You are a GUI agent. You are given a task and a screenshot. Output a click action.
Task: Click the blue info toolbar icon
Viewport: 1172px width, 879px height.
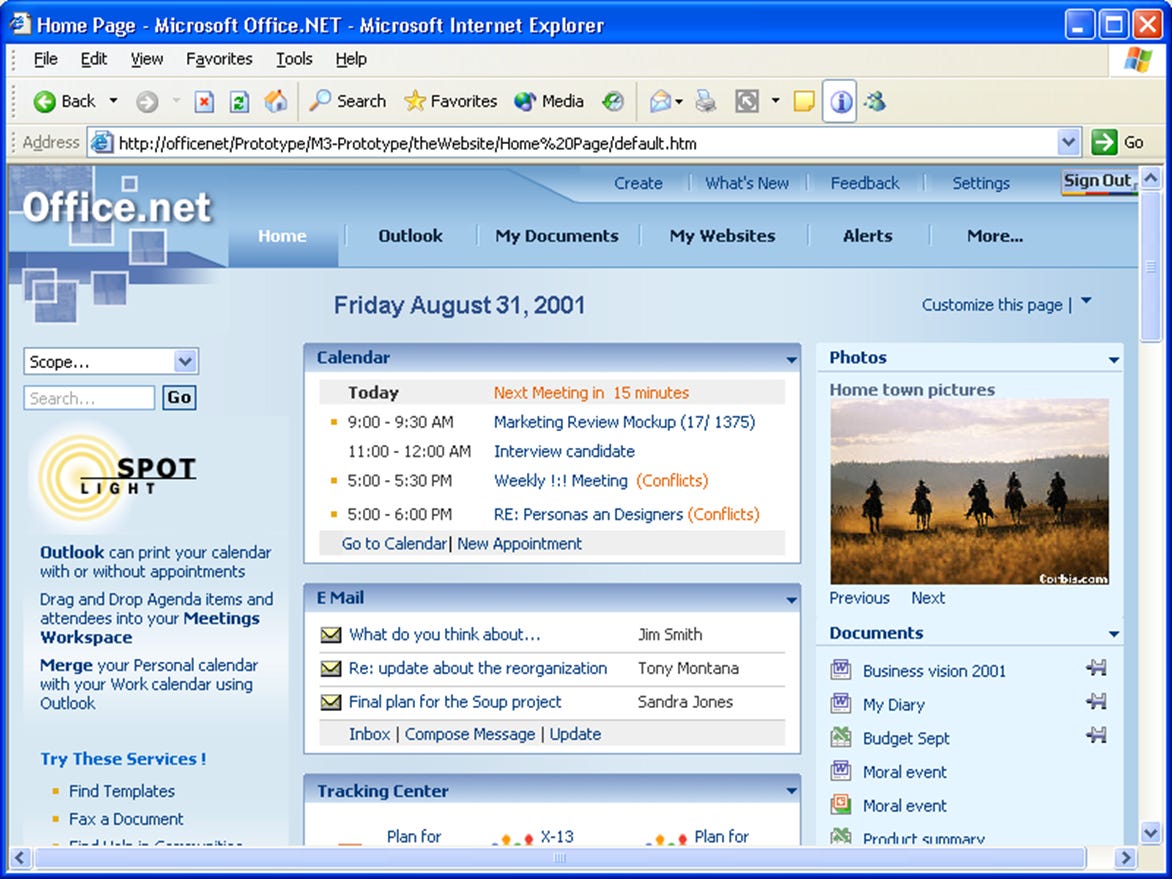pos(840,101)
